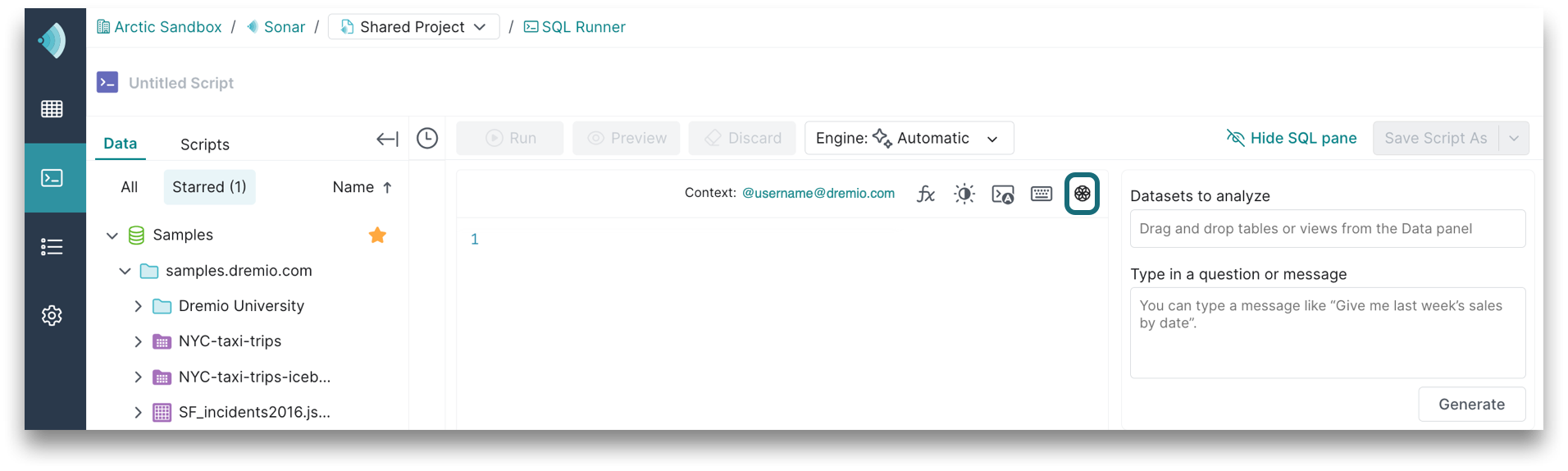
Task: Show keyboard shortcuts
Action: point(1042,194)
